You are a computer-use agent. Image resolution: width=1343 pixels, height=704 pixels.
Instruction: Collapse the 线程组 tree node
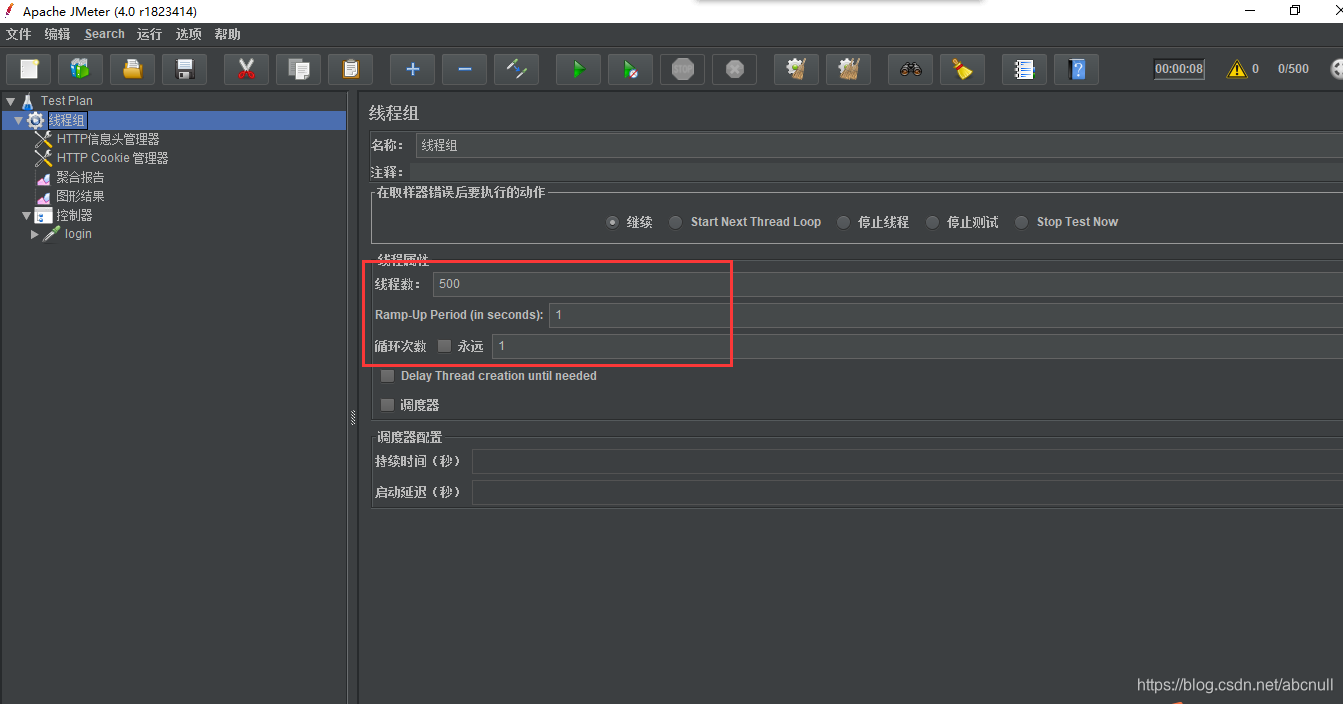click(18, 120)
